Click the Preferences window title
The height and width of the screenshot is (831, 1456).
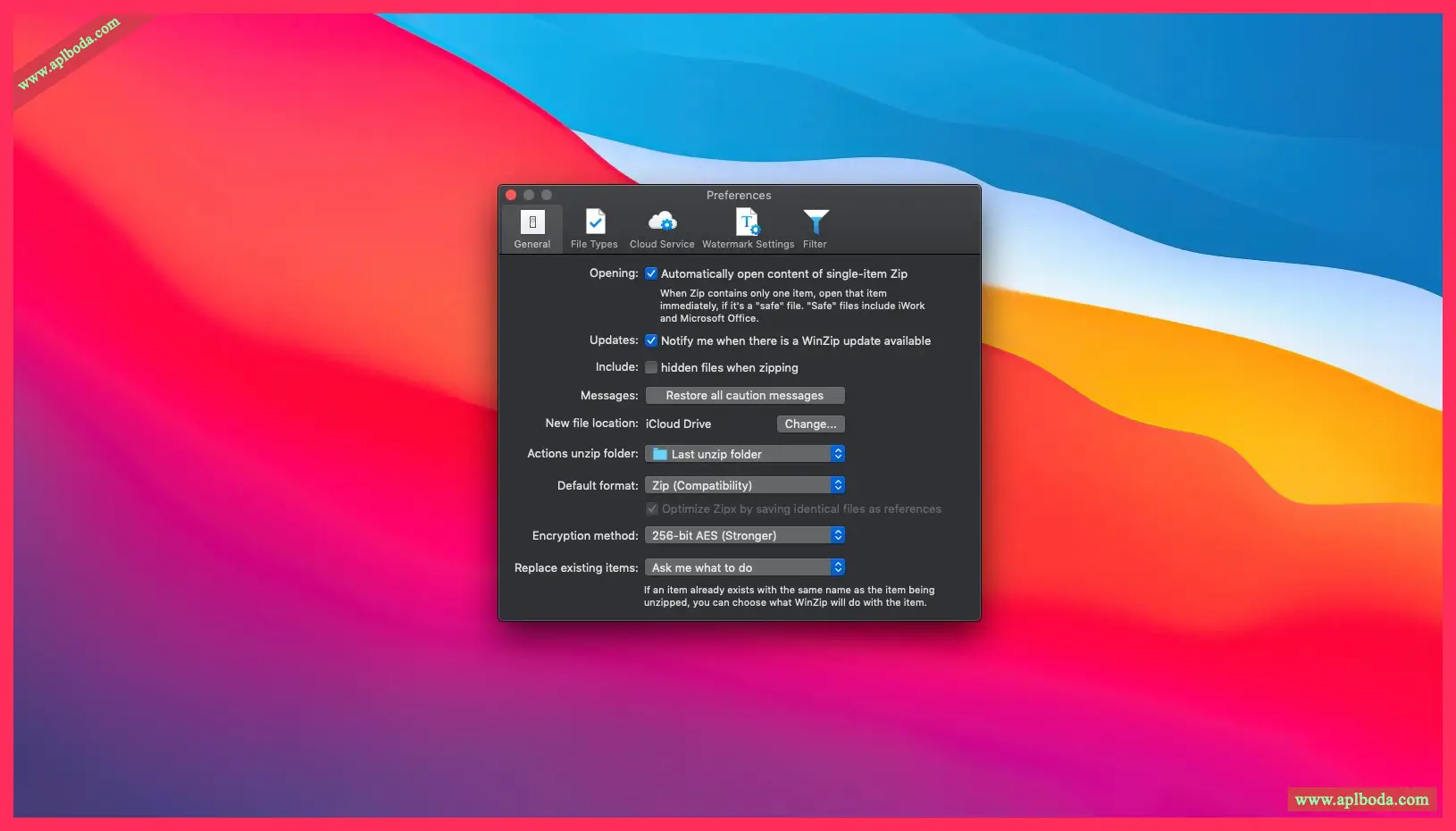point(739,195)
